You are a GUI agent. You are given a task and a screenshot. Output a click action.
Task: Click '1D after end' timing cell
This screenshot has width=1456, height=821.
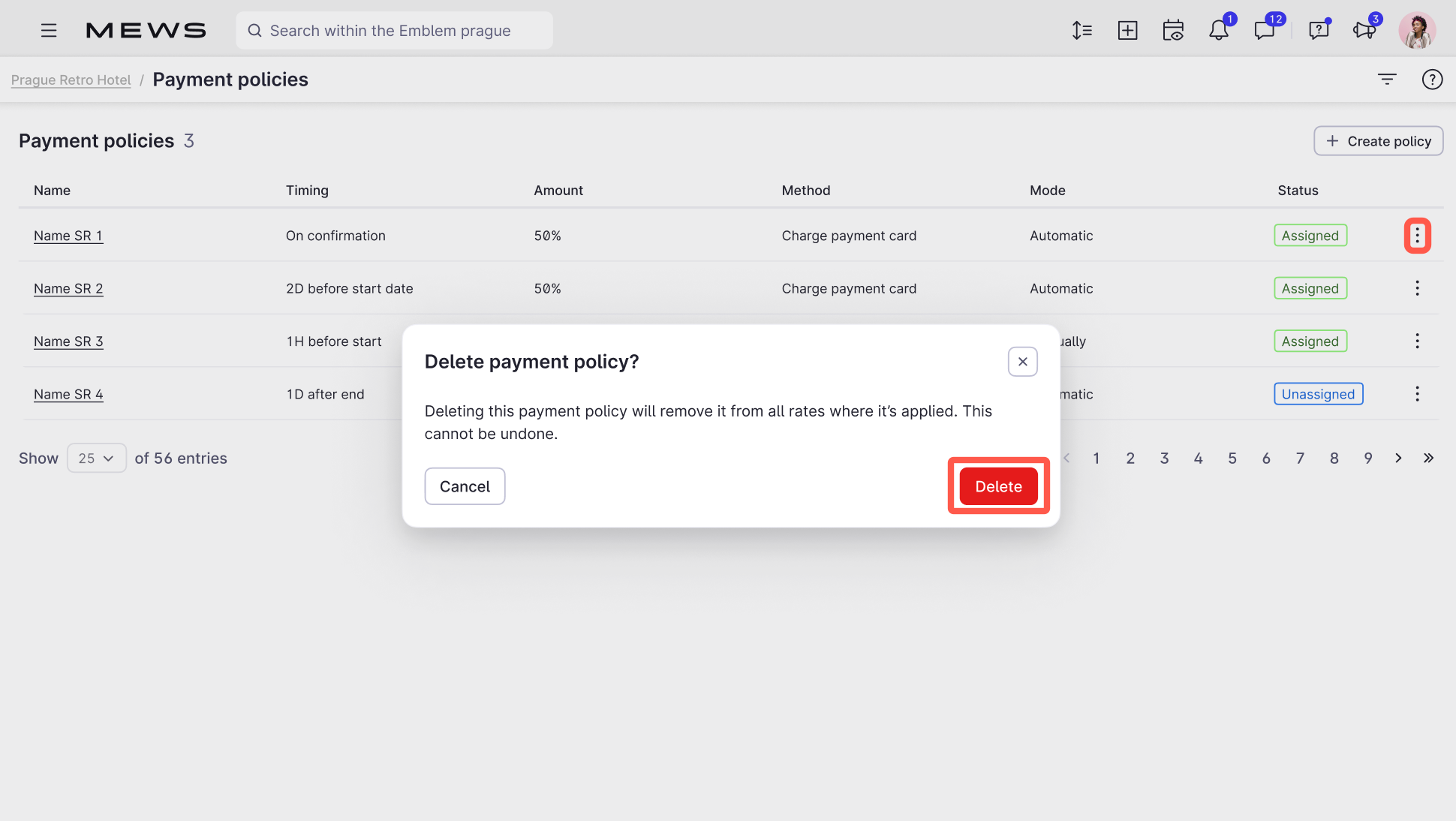tap(325, 394)
